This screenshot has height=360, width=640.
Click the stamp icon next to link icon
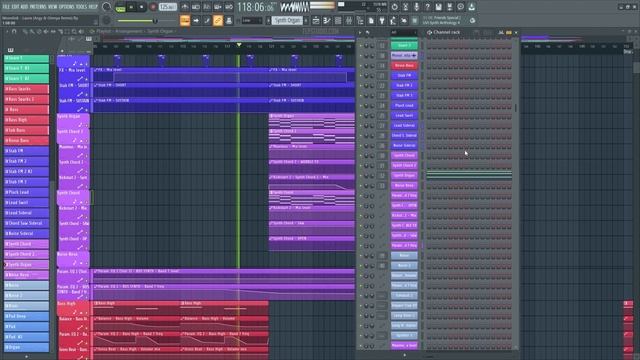[229, 20]
